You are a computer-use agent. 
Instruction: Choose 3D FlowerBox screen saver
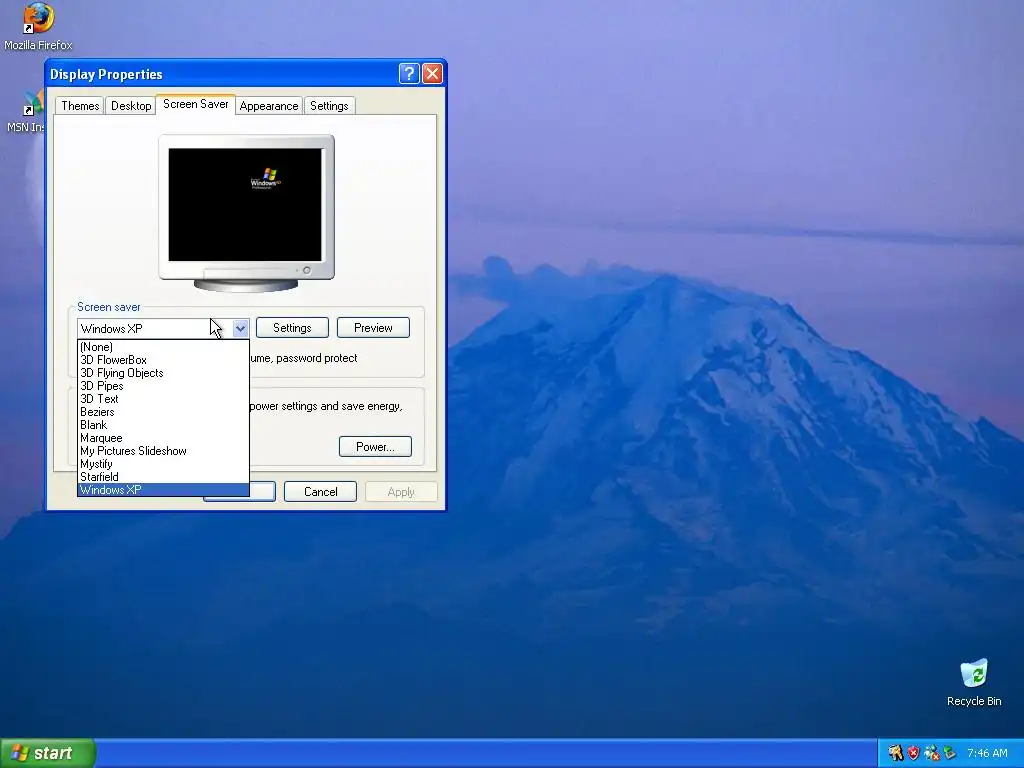click(x=163, y=360)
